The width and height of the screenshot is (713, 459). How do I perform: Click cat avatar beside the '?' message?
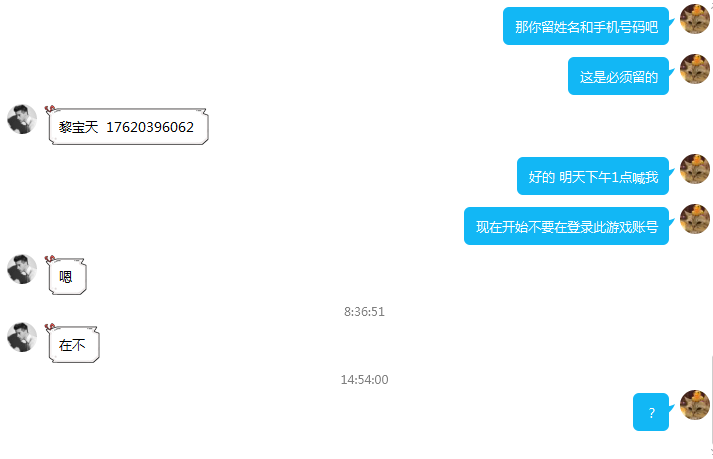tap(694, 405)
